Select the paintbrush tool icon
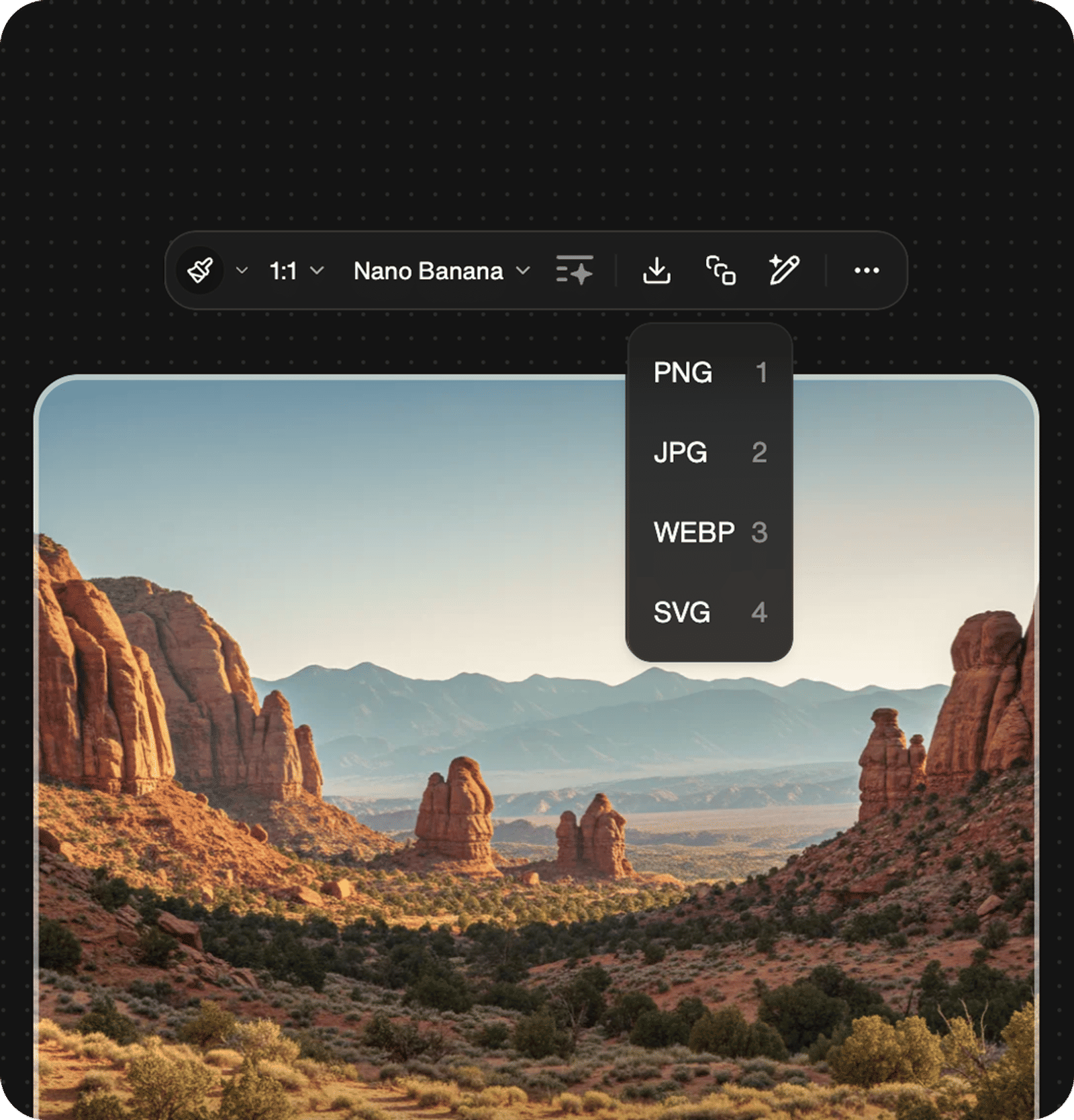The width and height of the screenshot is (1074, 1120). pyautogui.click(x=200, y=270)
